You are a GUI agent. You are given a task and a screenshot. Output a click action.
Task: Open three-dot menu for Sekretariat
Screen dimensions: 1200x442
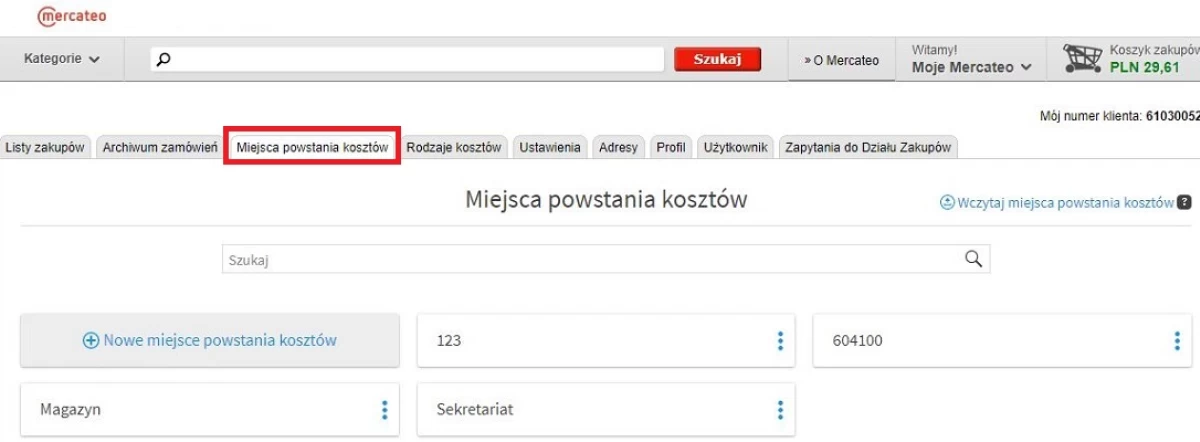pos(780,410)
